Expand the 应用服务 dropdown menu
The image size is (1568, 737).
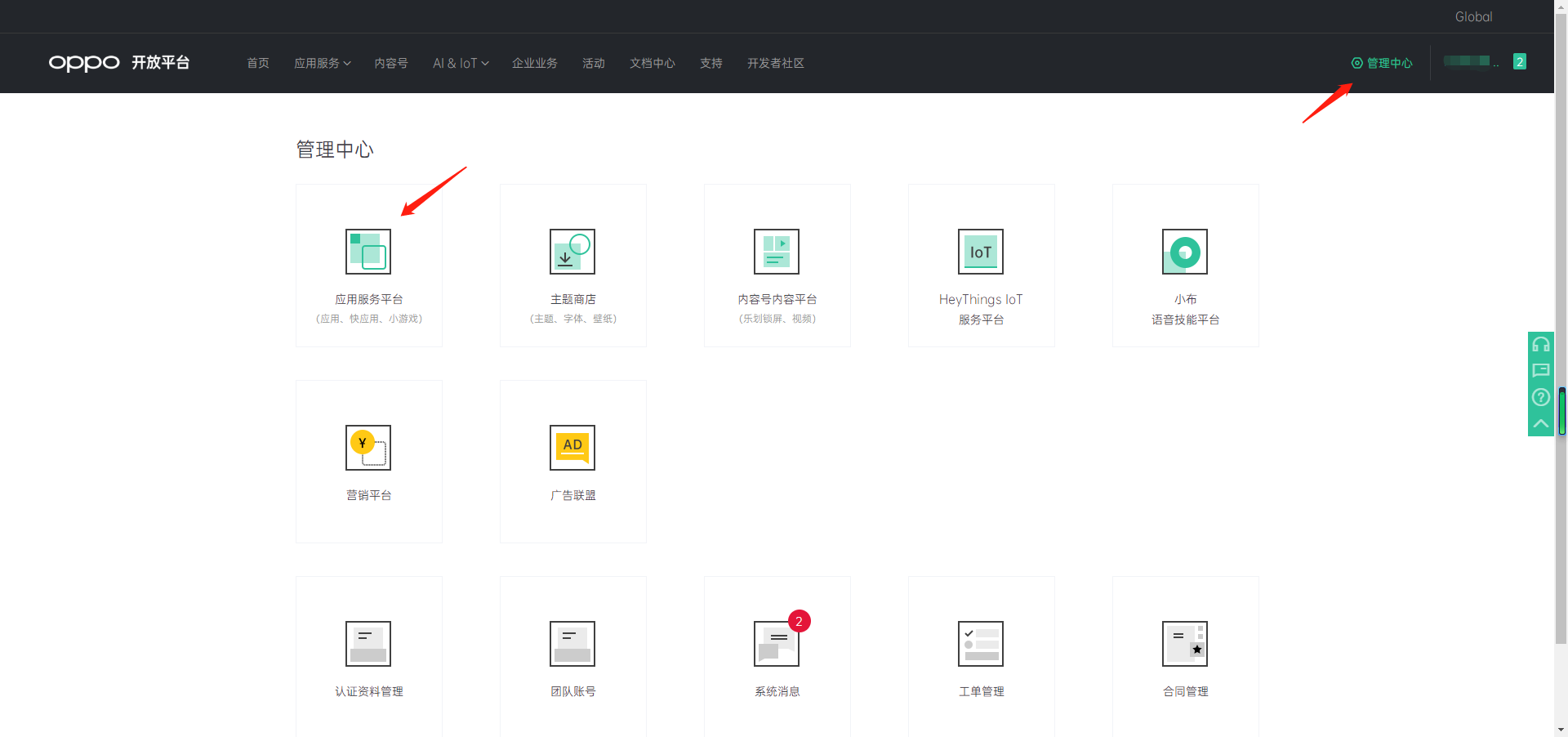(x=323, y=63)
